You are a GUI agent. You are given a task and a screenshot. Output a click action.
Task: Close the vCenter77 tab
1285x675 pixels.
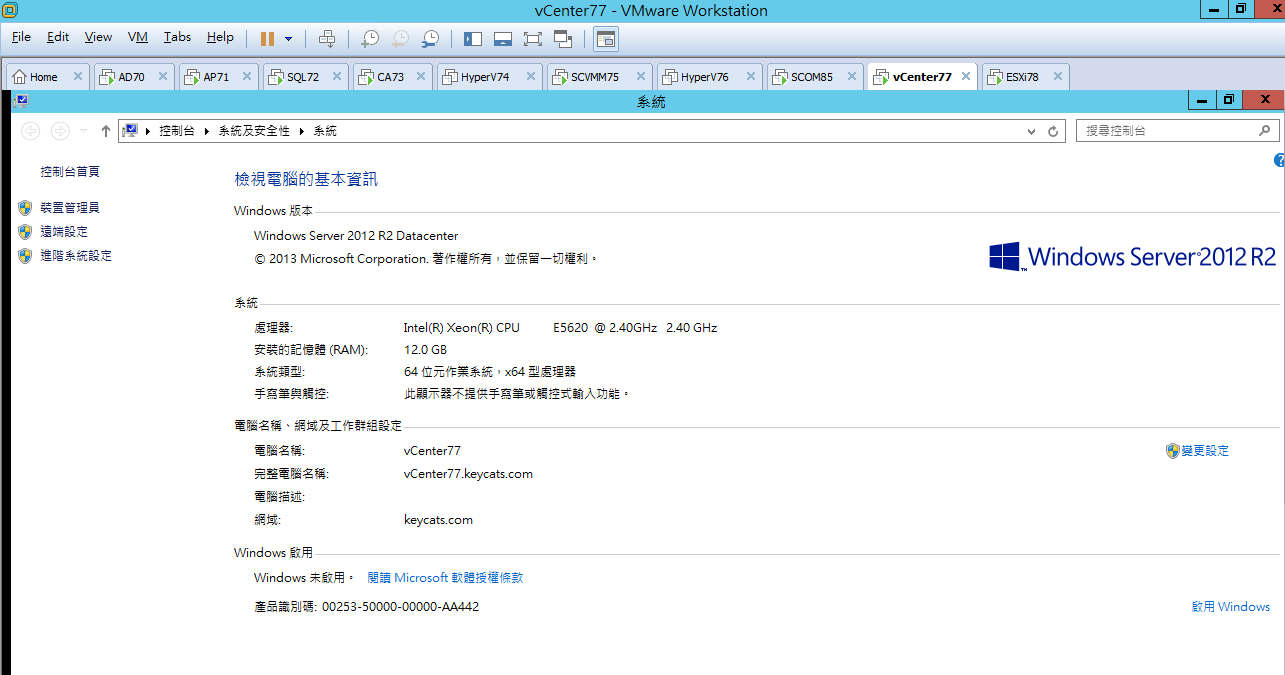coord(966,76)
